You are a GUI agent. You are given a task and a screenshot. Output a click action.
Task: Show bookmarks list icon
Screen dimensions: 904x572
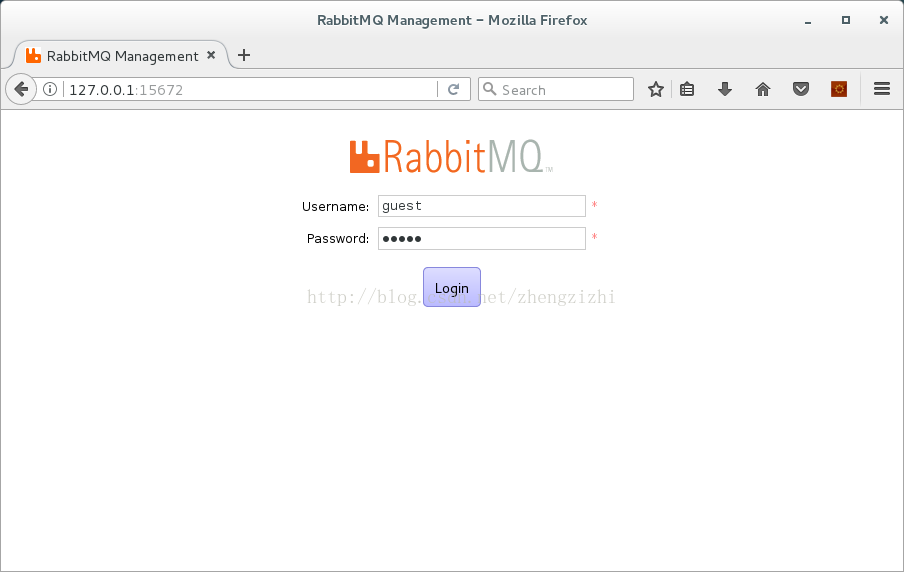687,89
